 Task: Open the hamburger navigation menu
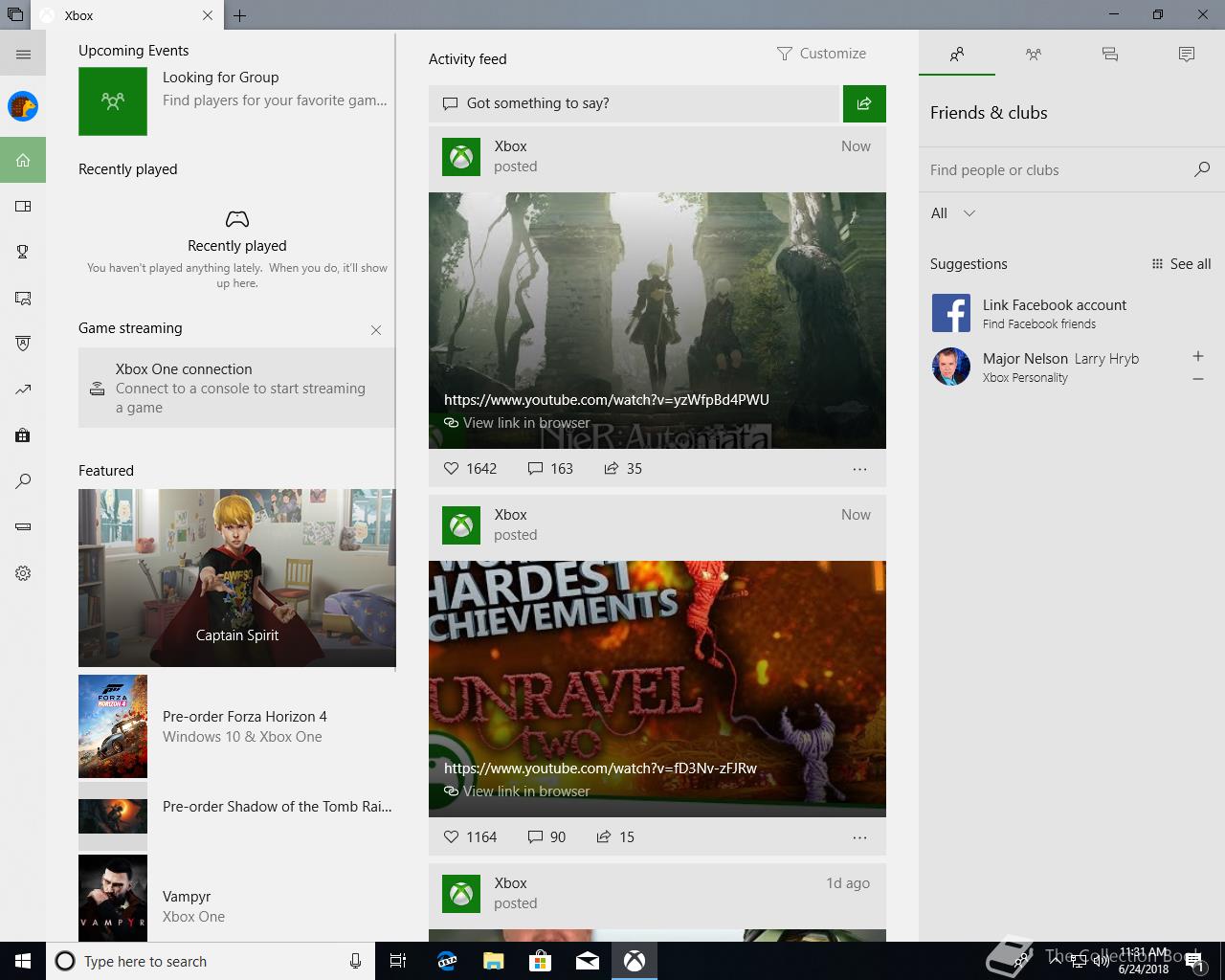23,55
